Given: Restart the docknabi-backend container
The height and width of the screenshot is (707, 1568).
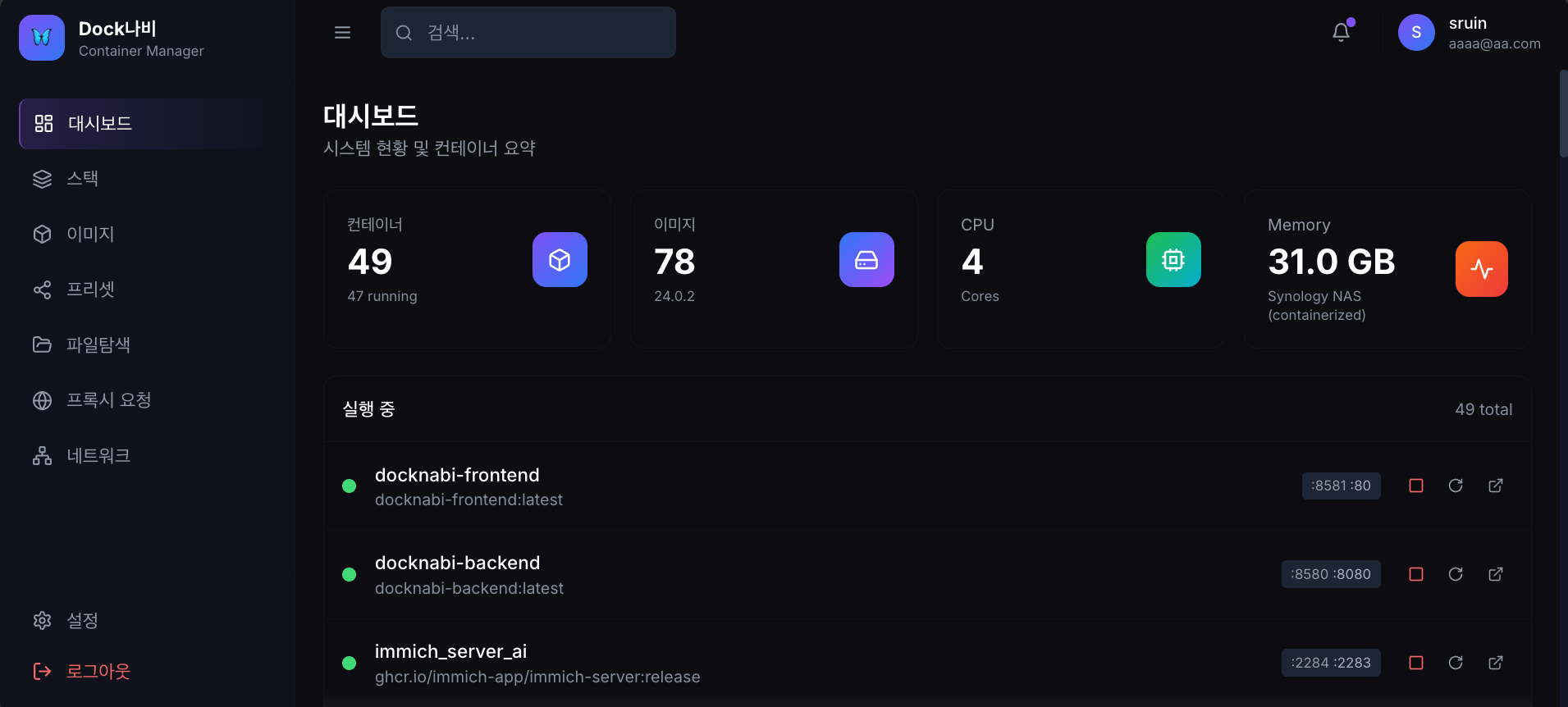Looking at the screenshot, I should [1456, 574].
